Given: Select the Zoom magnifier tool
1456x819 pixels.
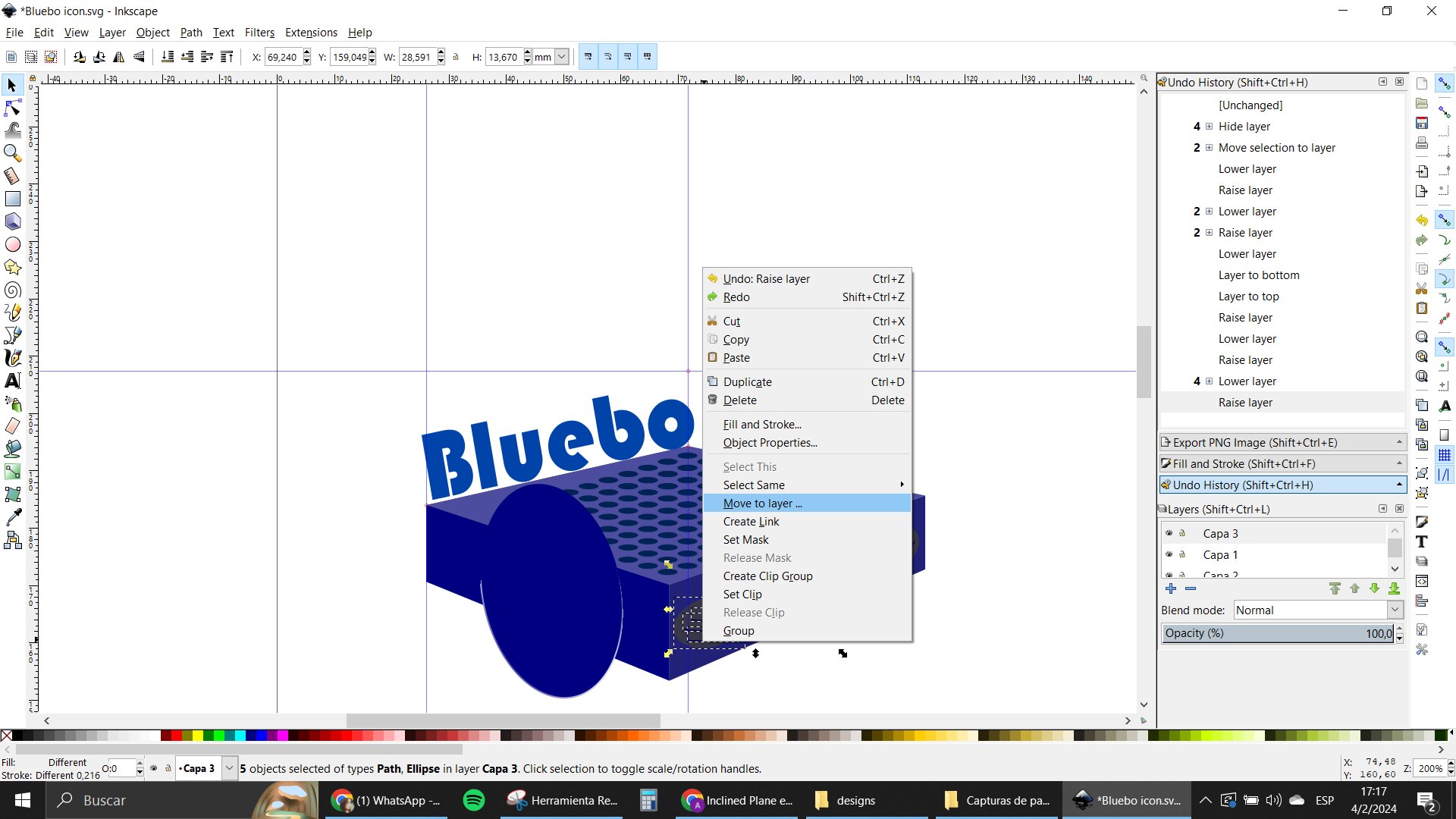Looking at the screenshot, I should coord(12,153).
